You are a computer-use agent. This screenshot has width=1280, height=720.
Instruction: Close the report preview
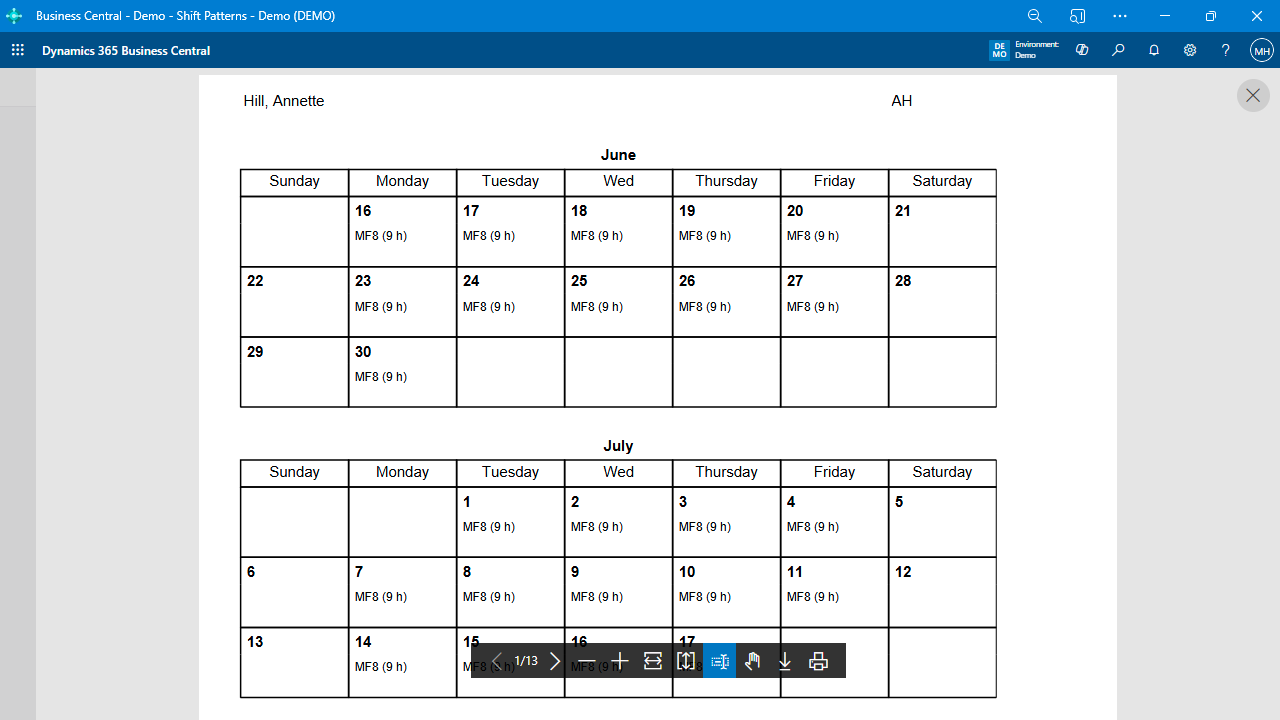tap(1253, 96)
